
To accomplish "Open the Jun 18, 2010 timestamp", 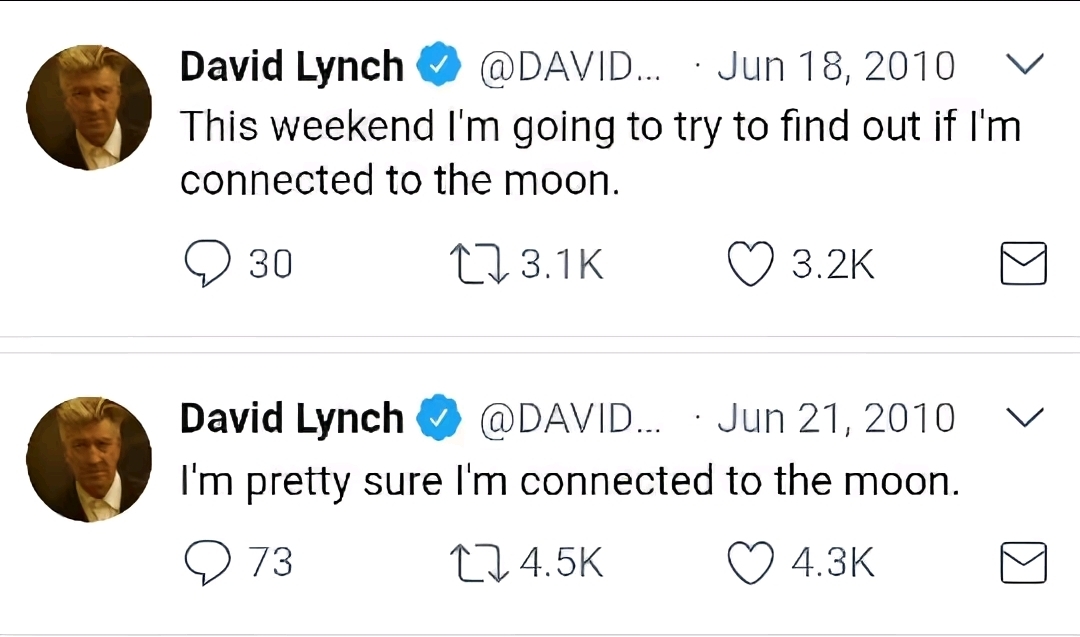I will [x=836, y=67].
